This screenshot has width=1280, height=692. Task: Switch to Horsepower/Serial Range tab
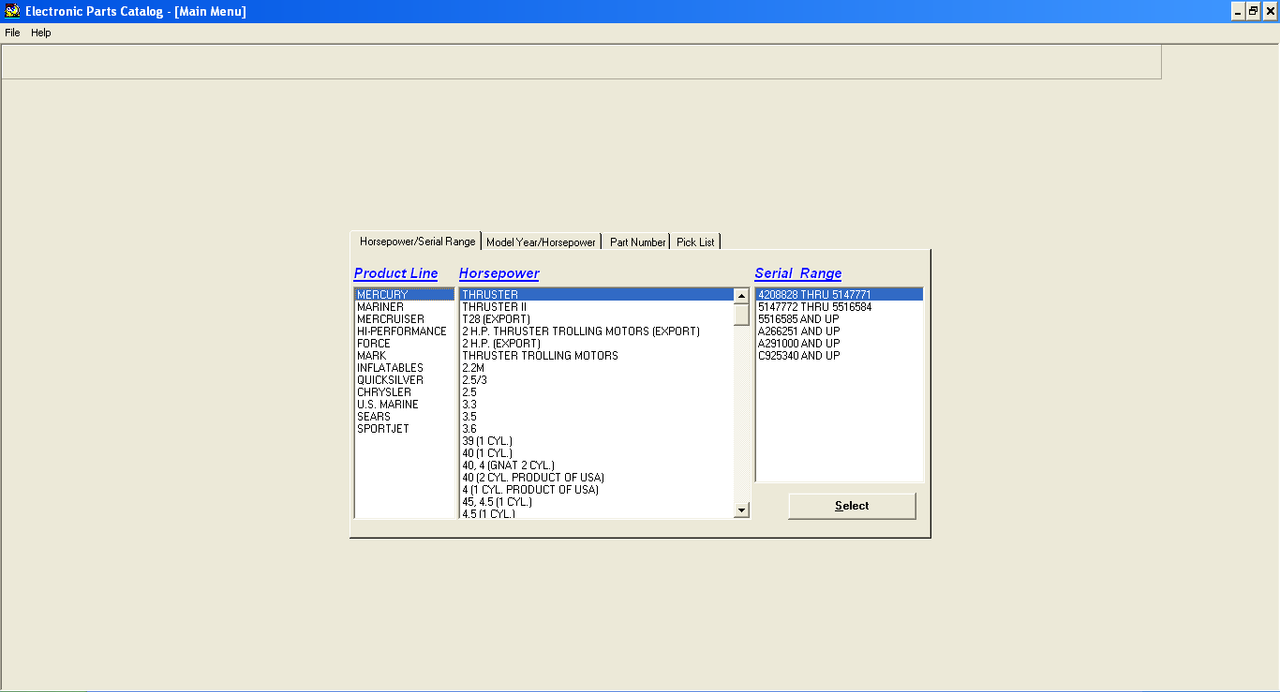417,241
